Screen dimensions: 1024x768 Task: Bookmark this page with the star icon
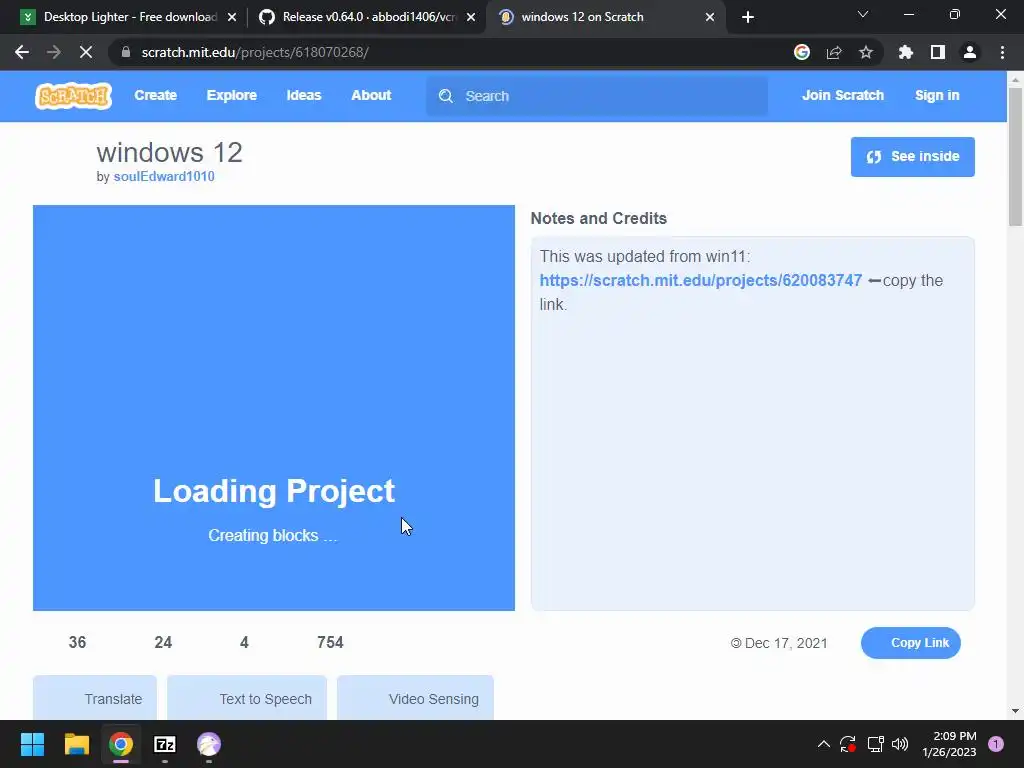click(x=866, y=52)
